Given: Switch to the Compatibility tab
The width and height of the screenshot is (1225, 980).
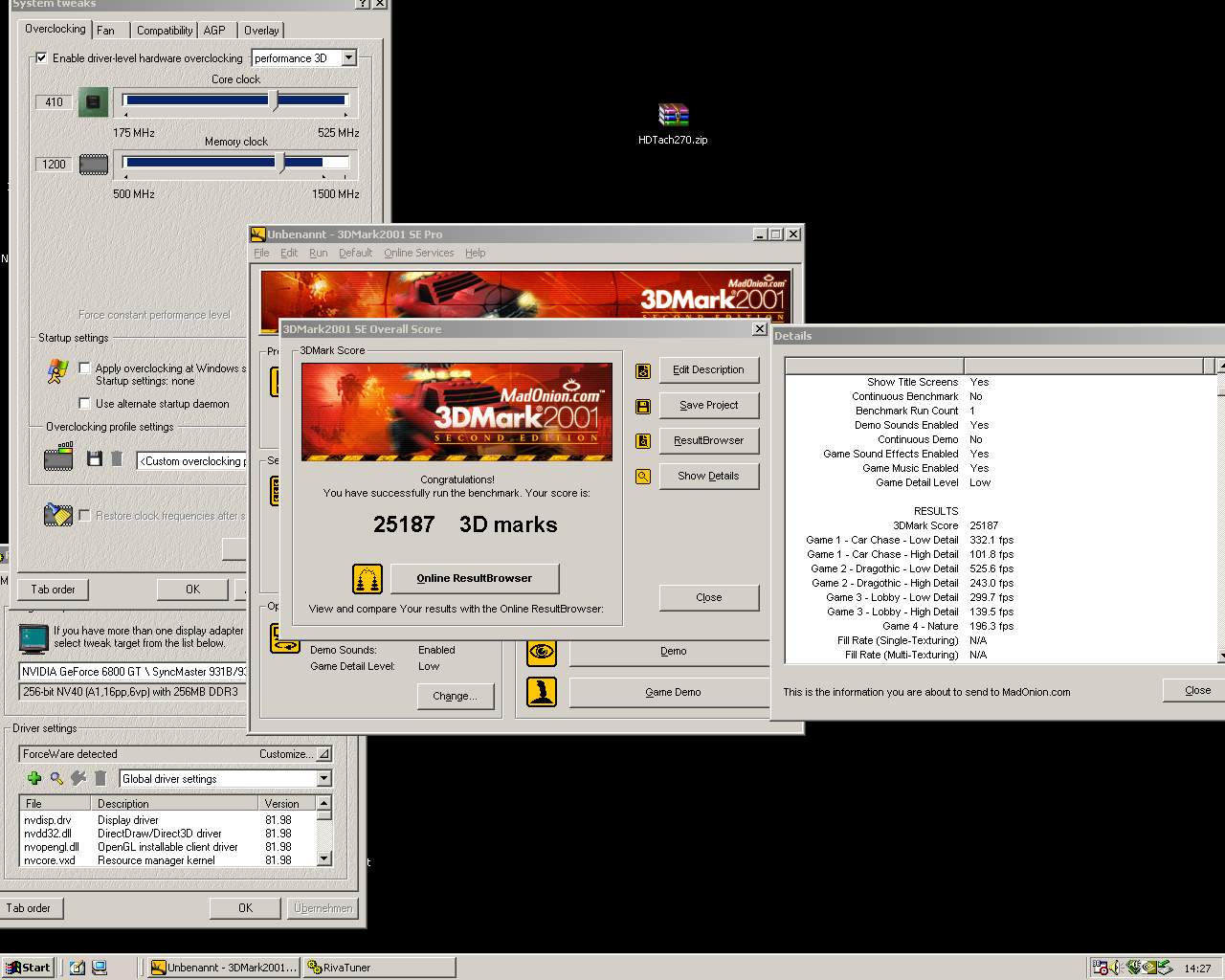Looking at the screenshot, I should (165, 31).
